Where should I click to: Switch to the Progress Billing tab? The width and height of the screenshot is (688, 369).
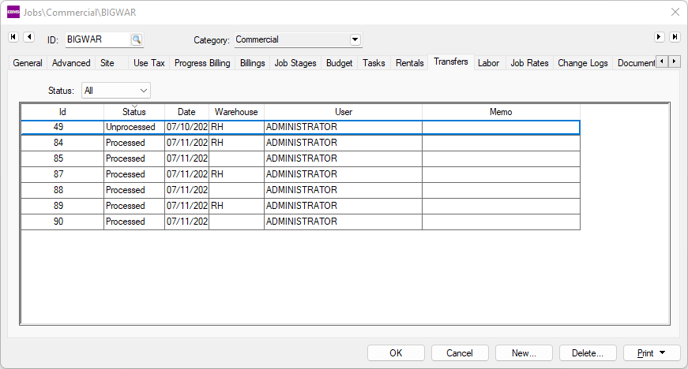point(202,63)
